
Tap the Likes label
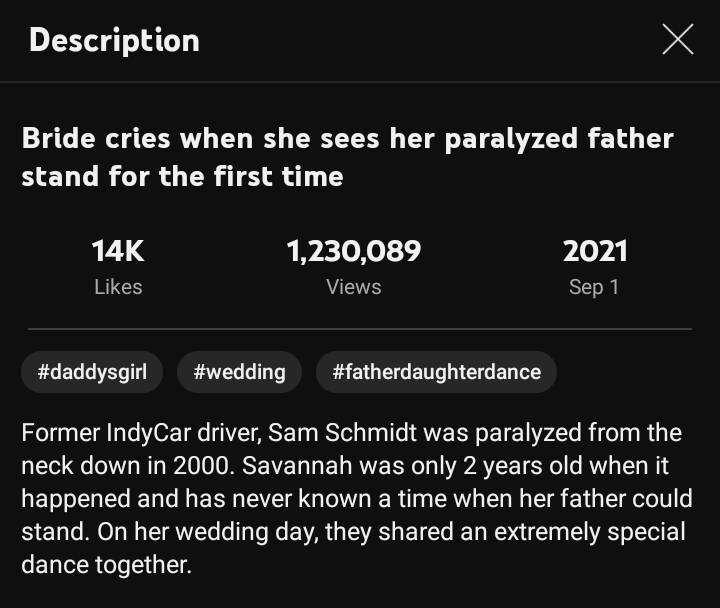click(118, 287)
